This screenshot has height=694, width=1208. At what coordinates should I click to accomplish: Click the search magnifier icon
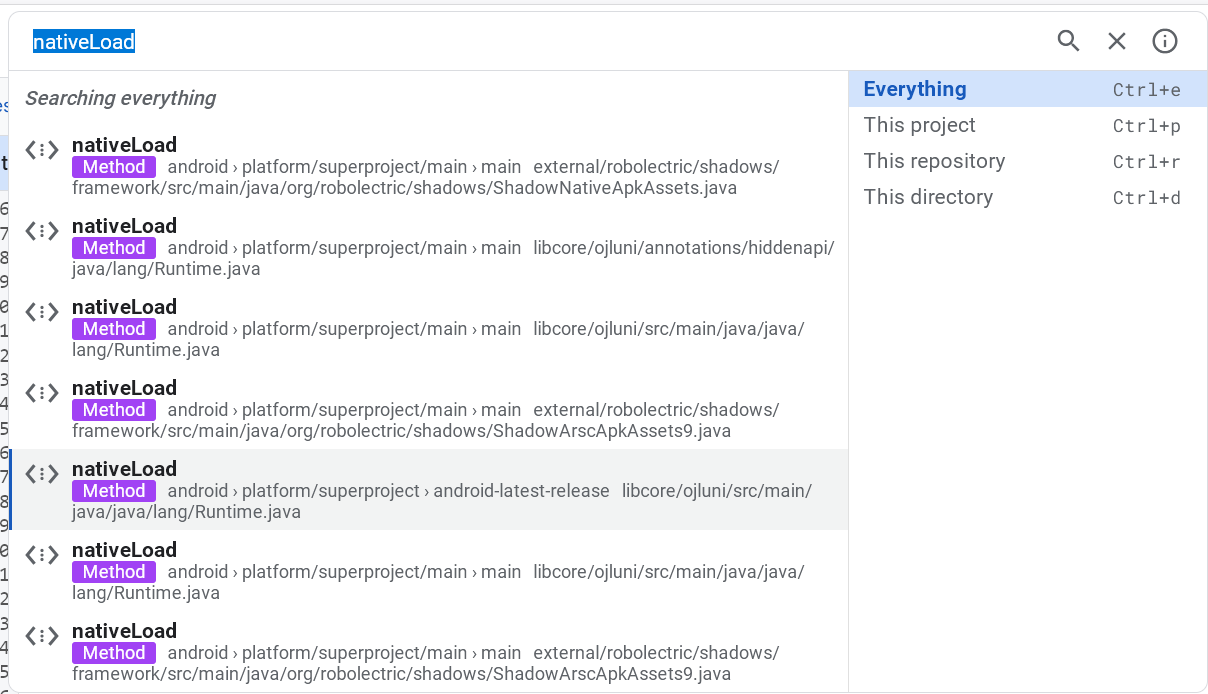click(1068, 41)
